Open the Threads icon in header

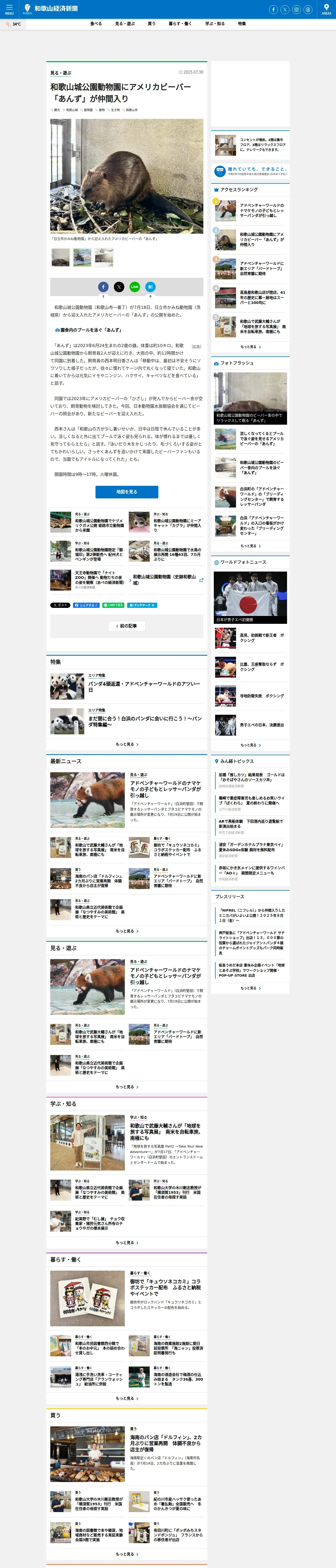click(x=308, y=10)
